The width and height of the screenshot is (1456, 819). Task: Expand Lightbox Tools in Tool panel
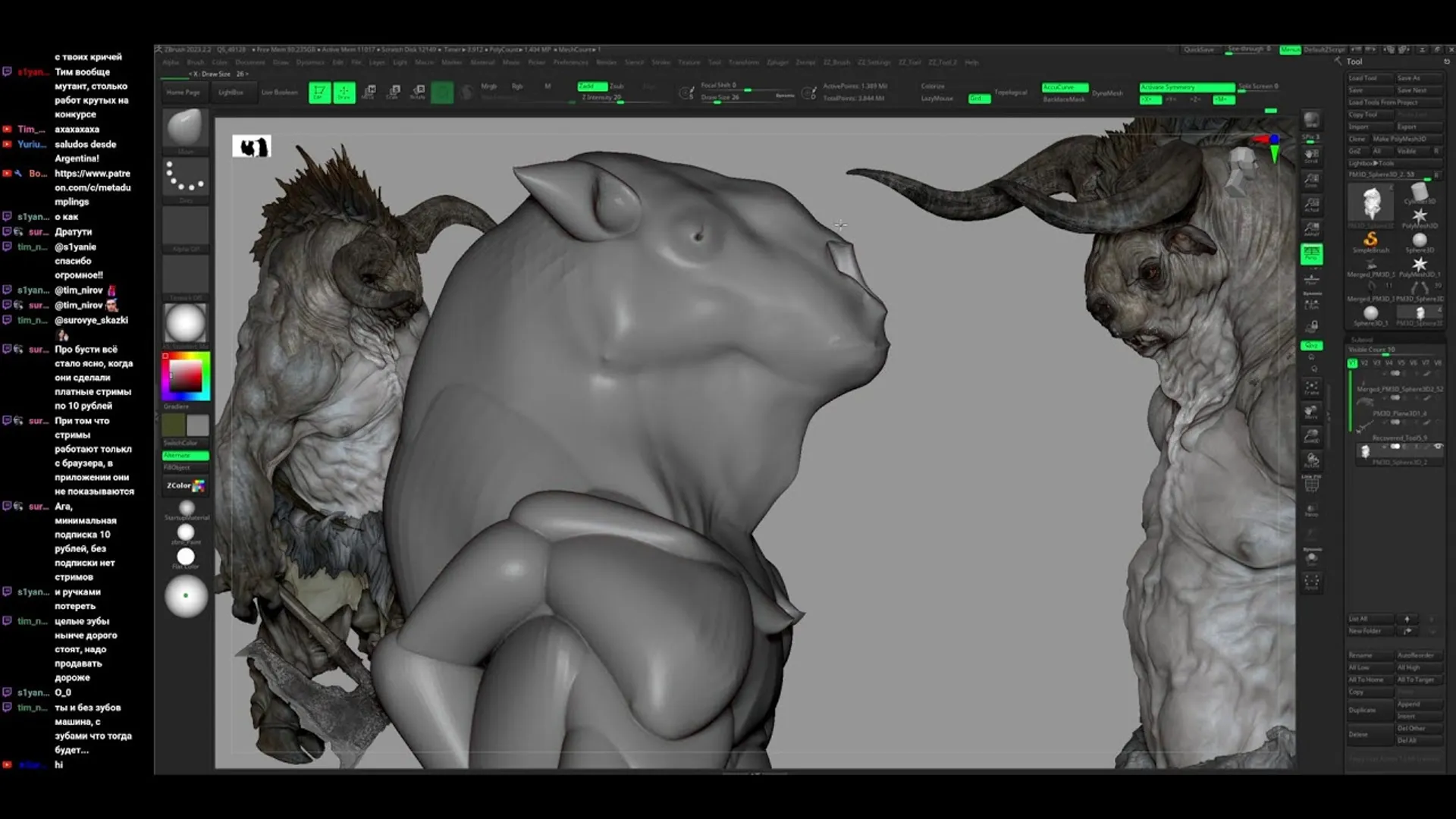point(1371,163)
